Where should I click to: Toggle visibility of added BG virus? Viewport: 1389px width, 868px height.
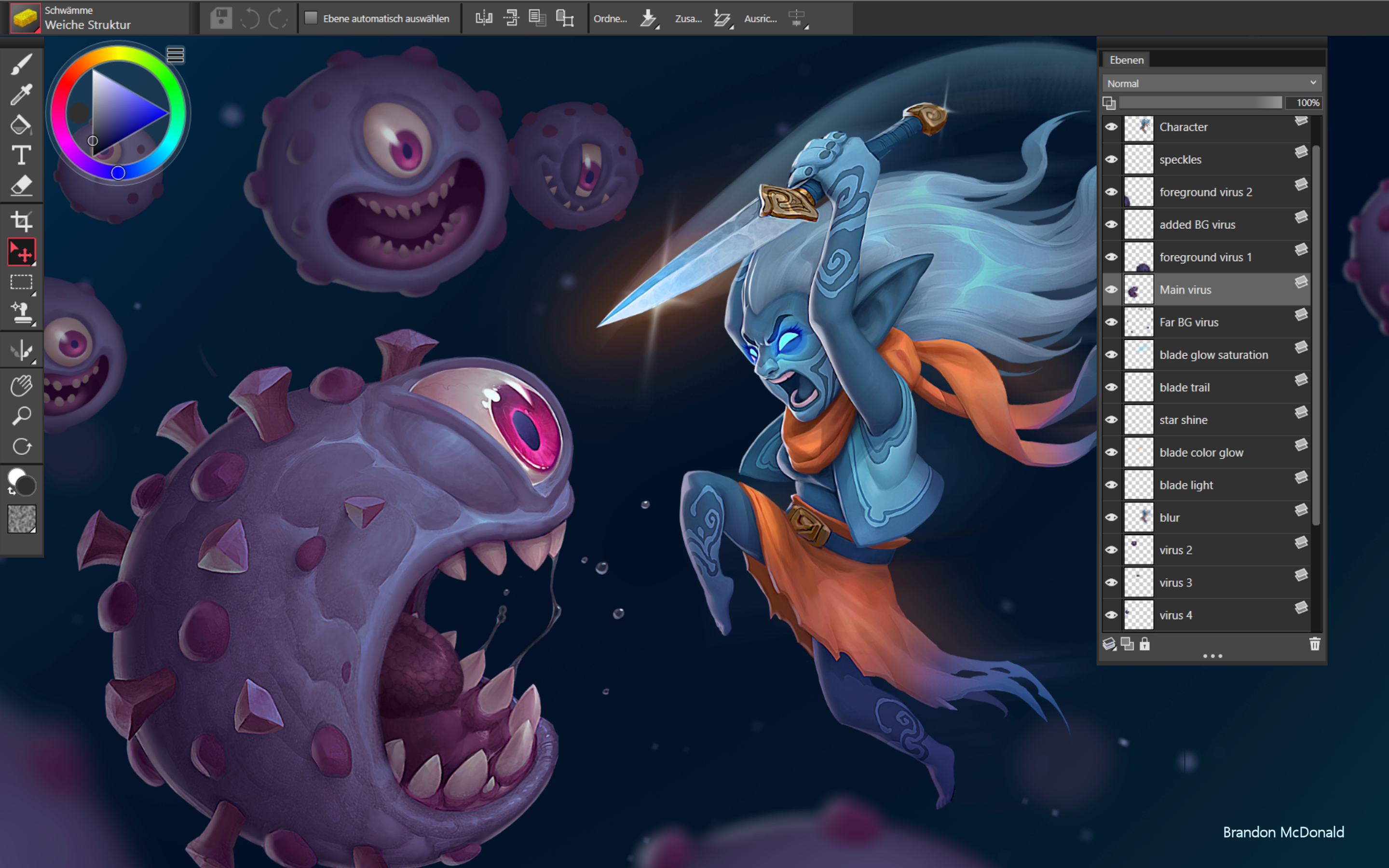[1111, 224]
